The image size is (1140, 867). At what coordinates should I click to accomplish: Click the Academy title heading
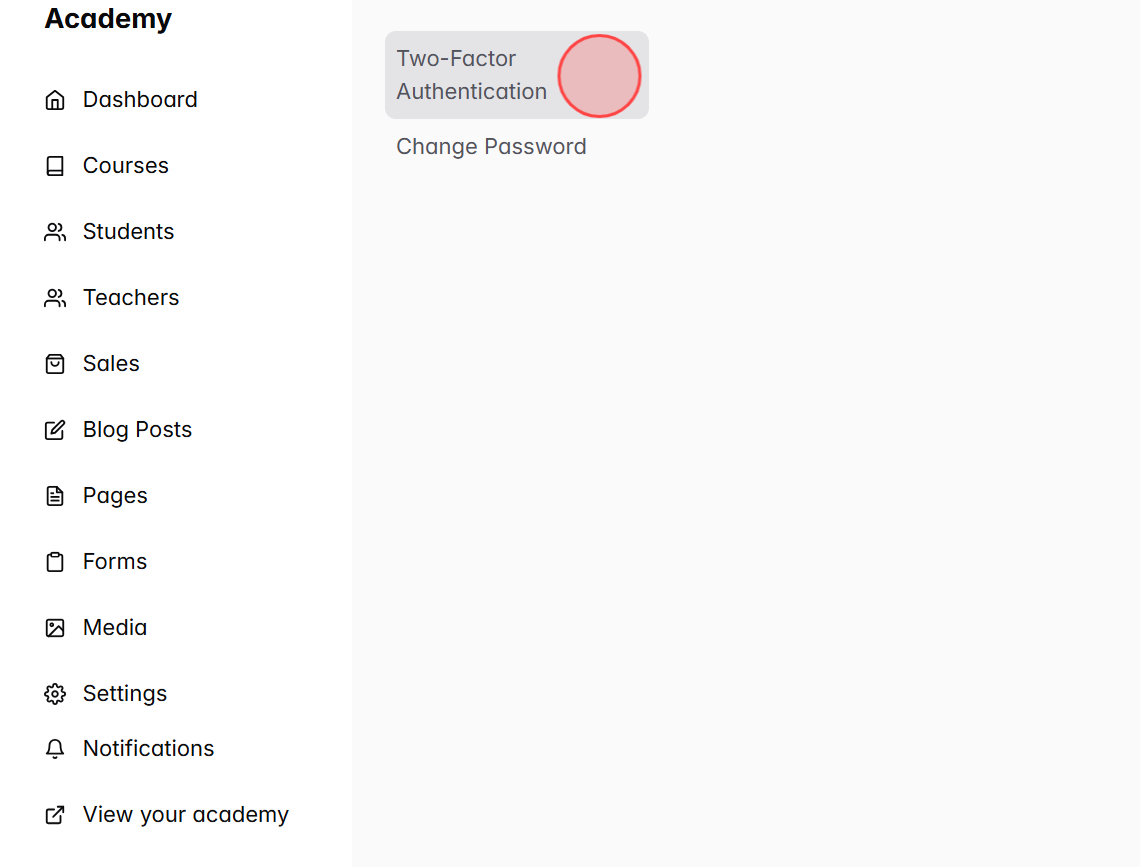108,18
